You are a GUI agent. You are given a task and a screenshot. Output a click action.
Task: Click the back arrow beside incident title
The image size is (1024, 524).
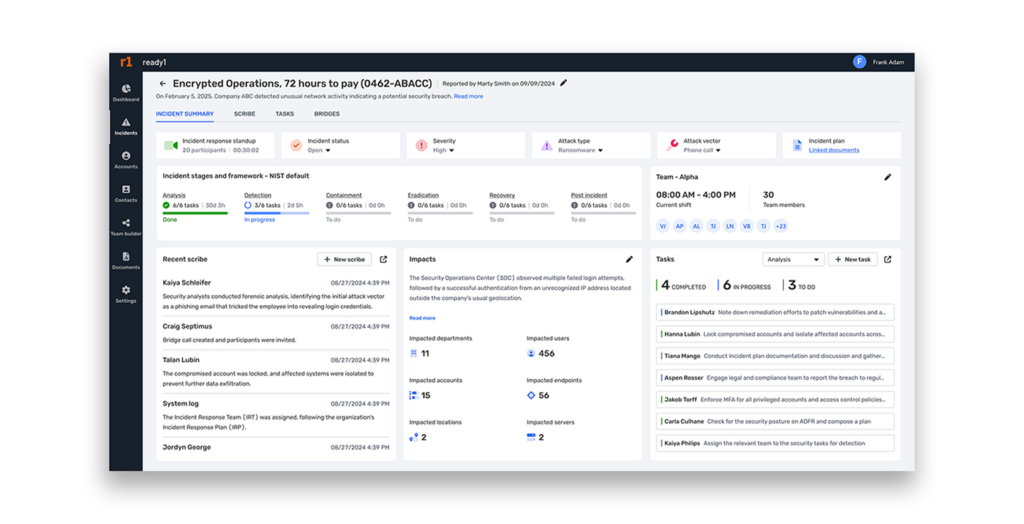coord(163,84)
